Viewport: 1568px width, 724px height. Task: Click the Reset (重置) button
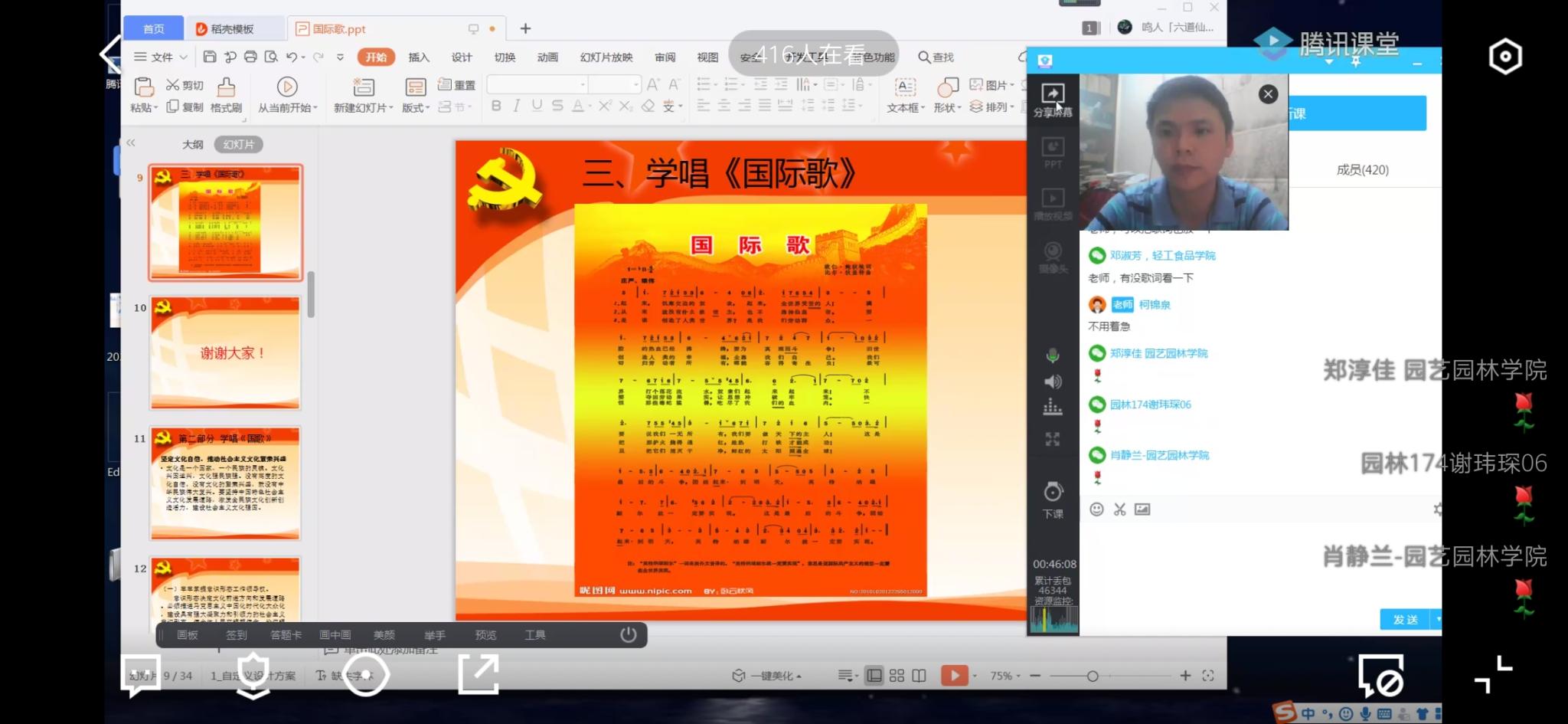pos(456,85)
